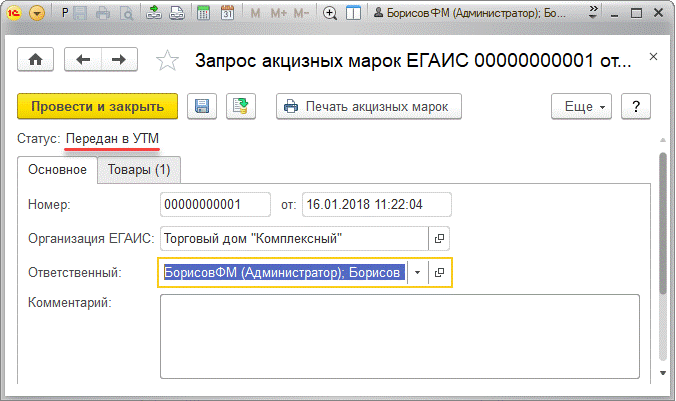
Task: Open help with question mark button
Action: coord(635,106)
